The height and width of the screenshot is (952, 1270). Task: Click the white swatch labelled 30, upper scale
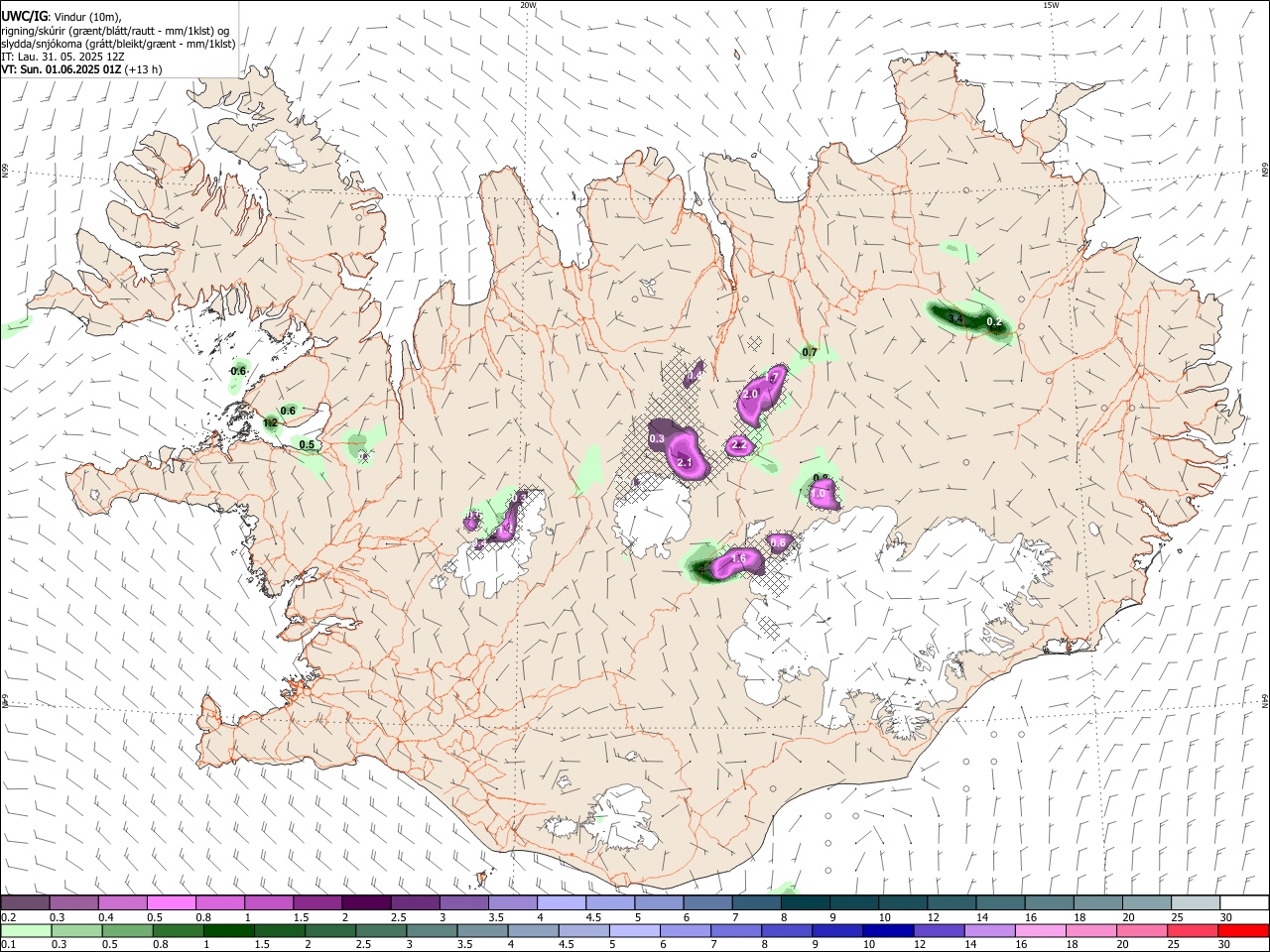coord(1243,902)
